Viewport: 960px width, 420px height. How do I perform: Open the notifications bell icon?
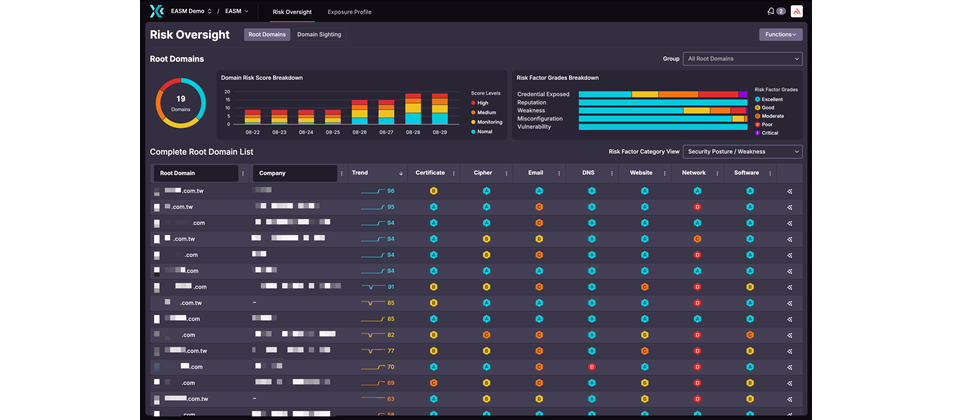[770, 12]
